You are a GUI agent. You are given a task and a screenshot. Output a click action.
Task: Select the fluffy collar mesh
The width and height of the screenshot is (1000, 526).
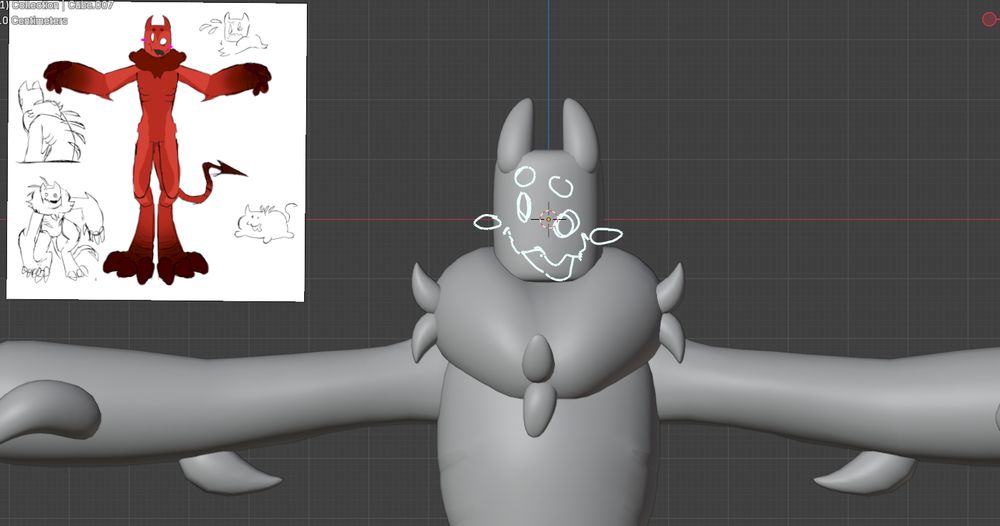point(548,325)
